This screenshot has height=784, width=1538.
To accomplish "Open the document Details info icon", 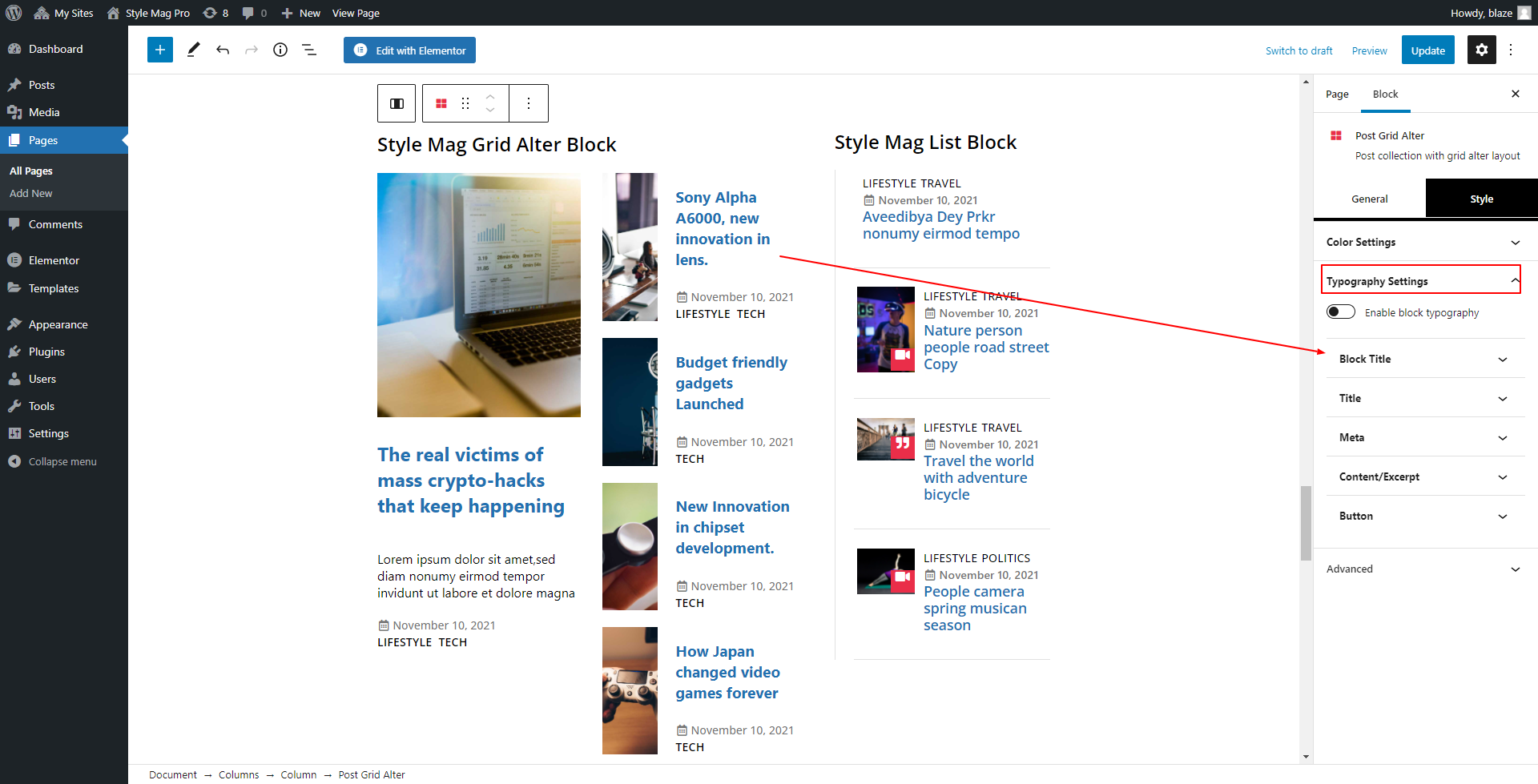I will (280, 50).
